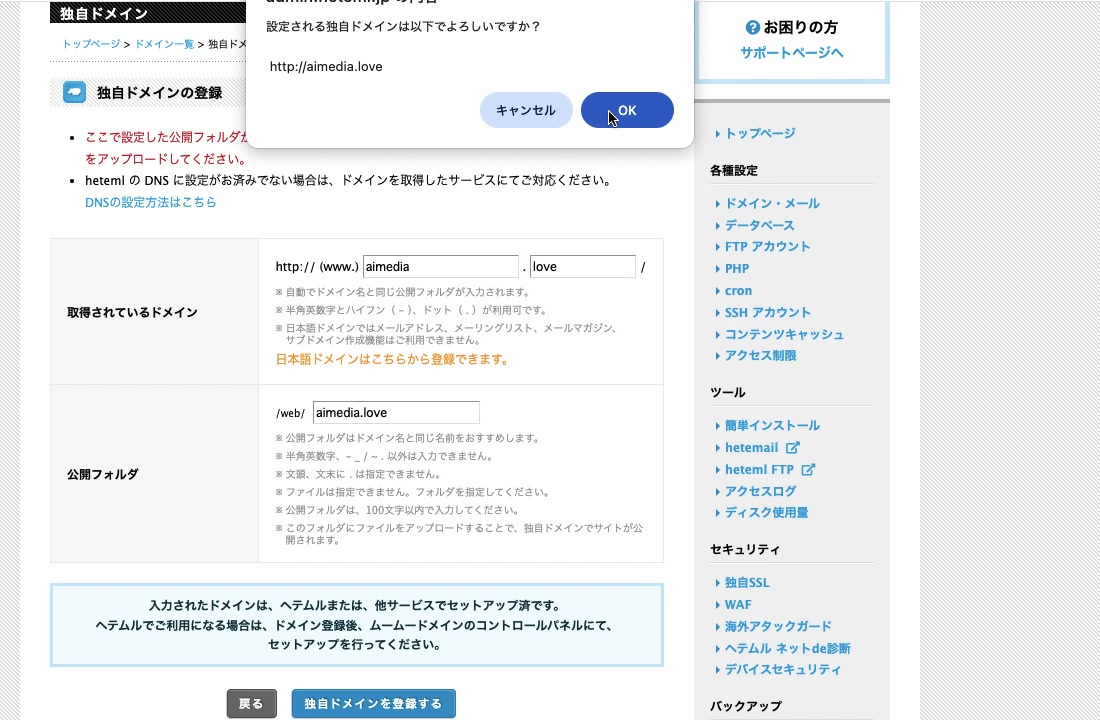The image size is (1100, 720).
Task: Open WAF security link
Action: pos(738,604)
